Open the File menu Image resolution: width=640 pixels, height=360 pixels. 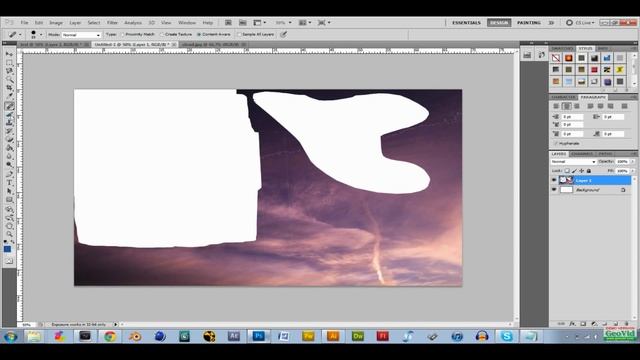[24, 23]
